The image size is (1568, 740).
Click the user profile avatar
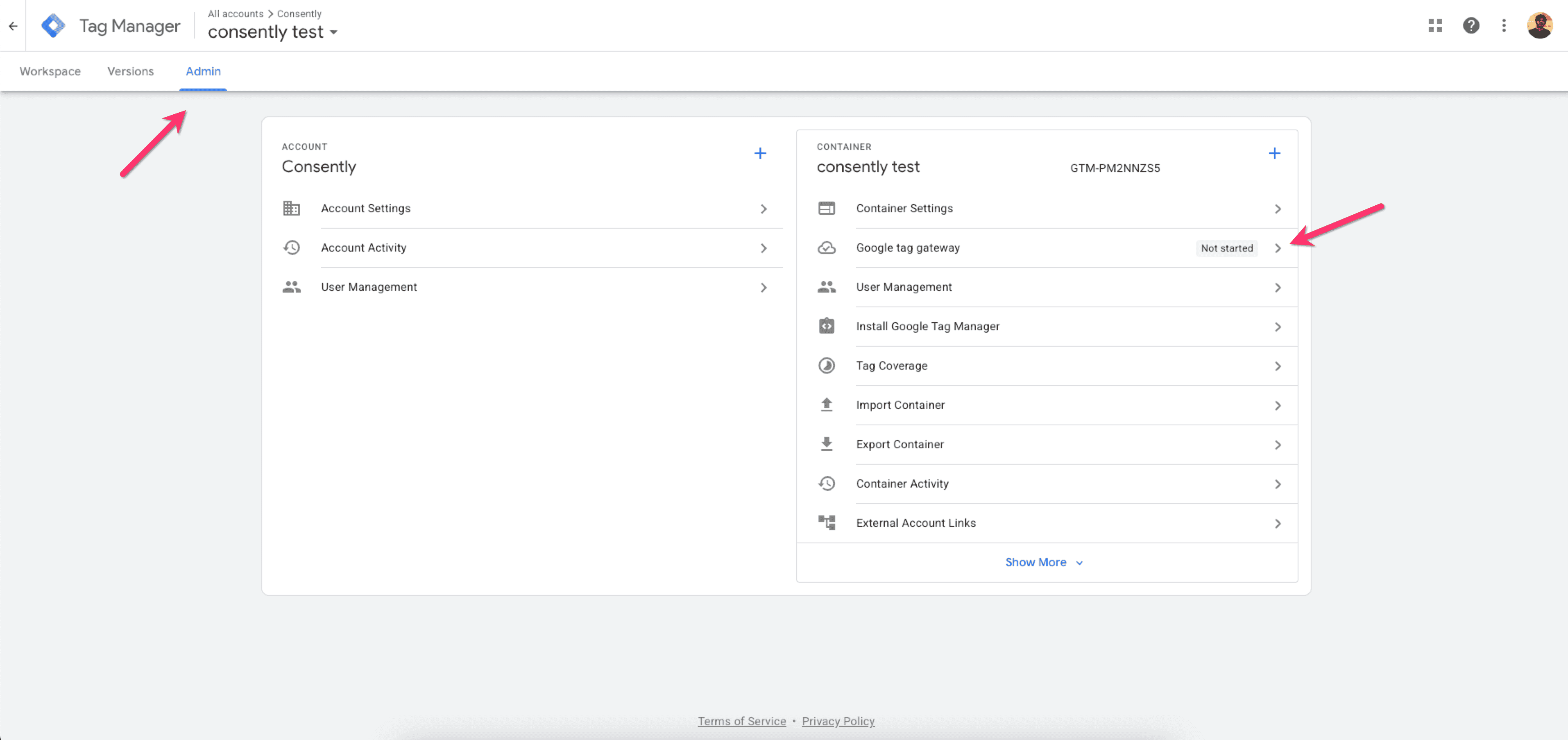[1539, 25]
